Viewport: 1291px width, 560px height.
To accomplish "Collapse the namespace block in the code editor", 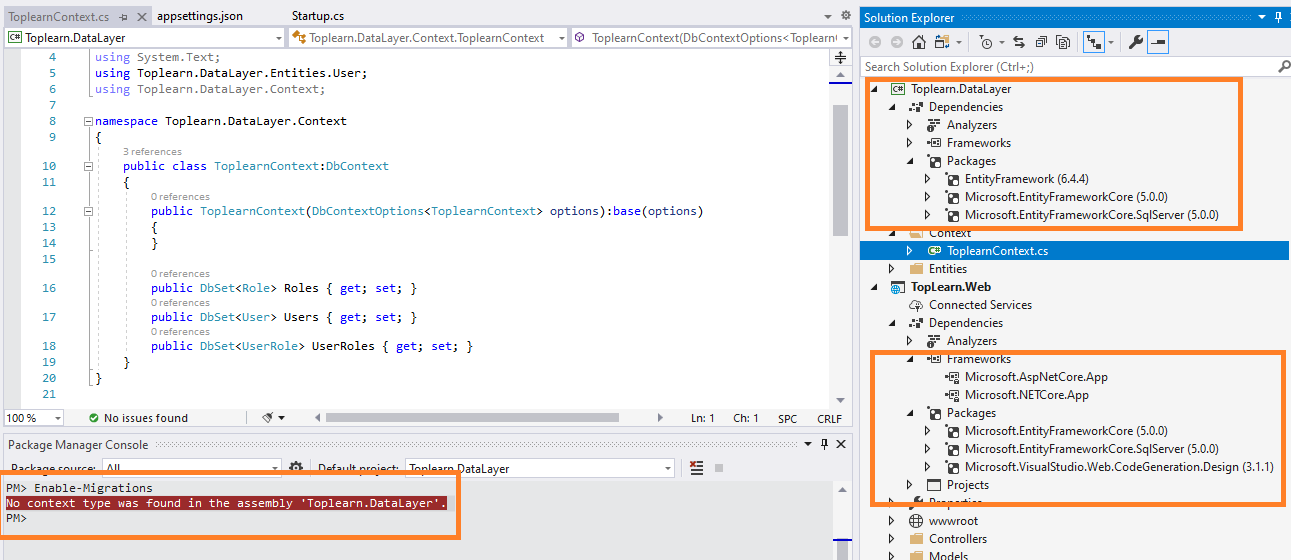I will (88, 121).
